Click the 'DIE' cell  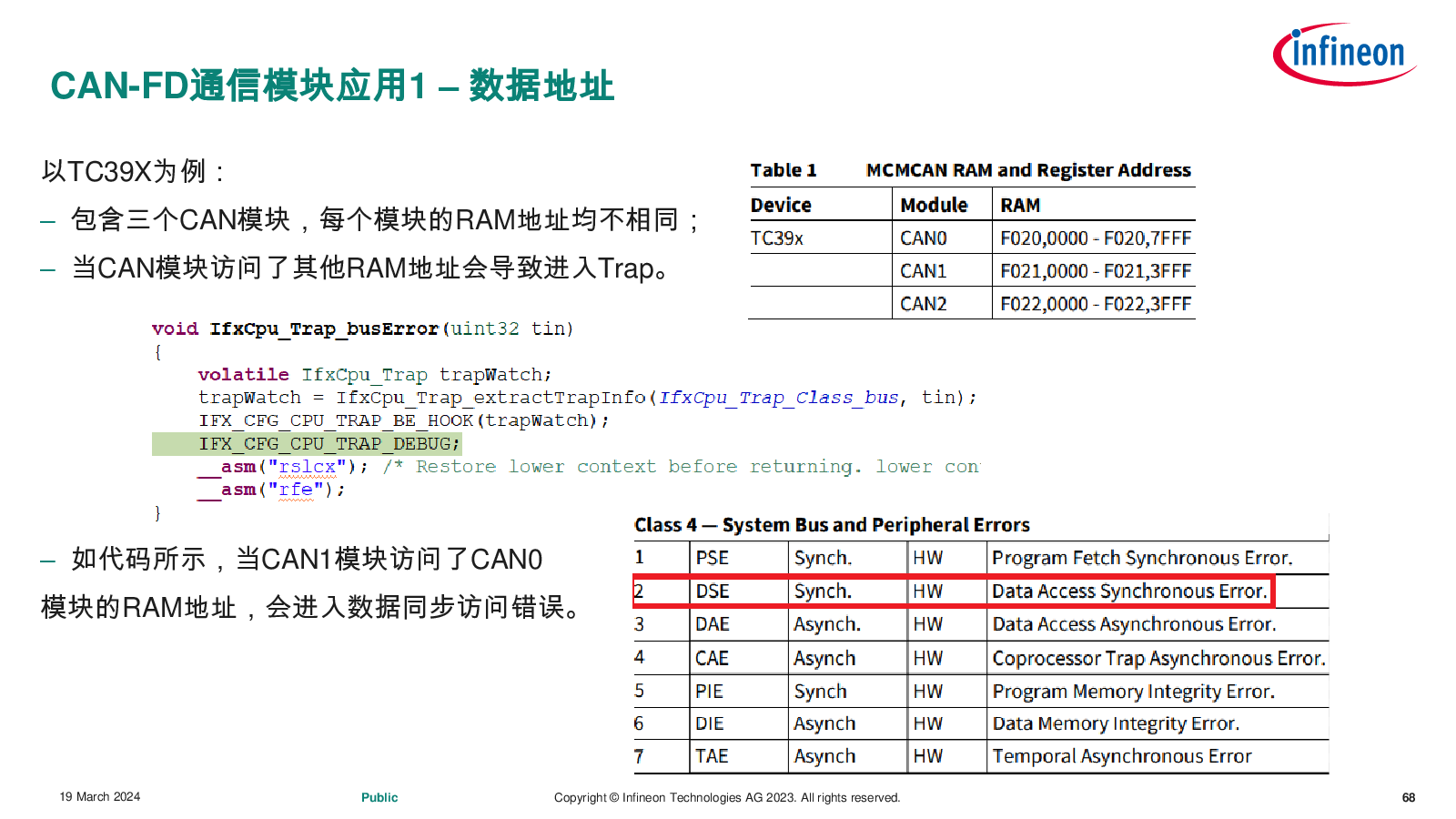709,723
